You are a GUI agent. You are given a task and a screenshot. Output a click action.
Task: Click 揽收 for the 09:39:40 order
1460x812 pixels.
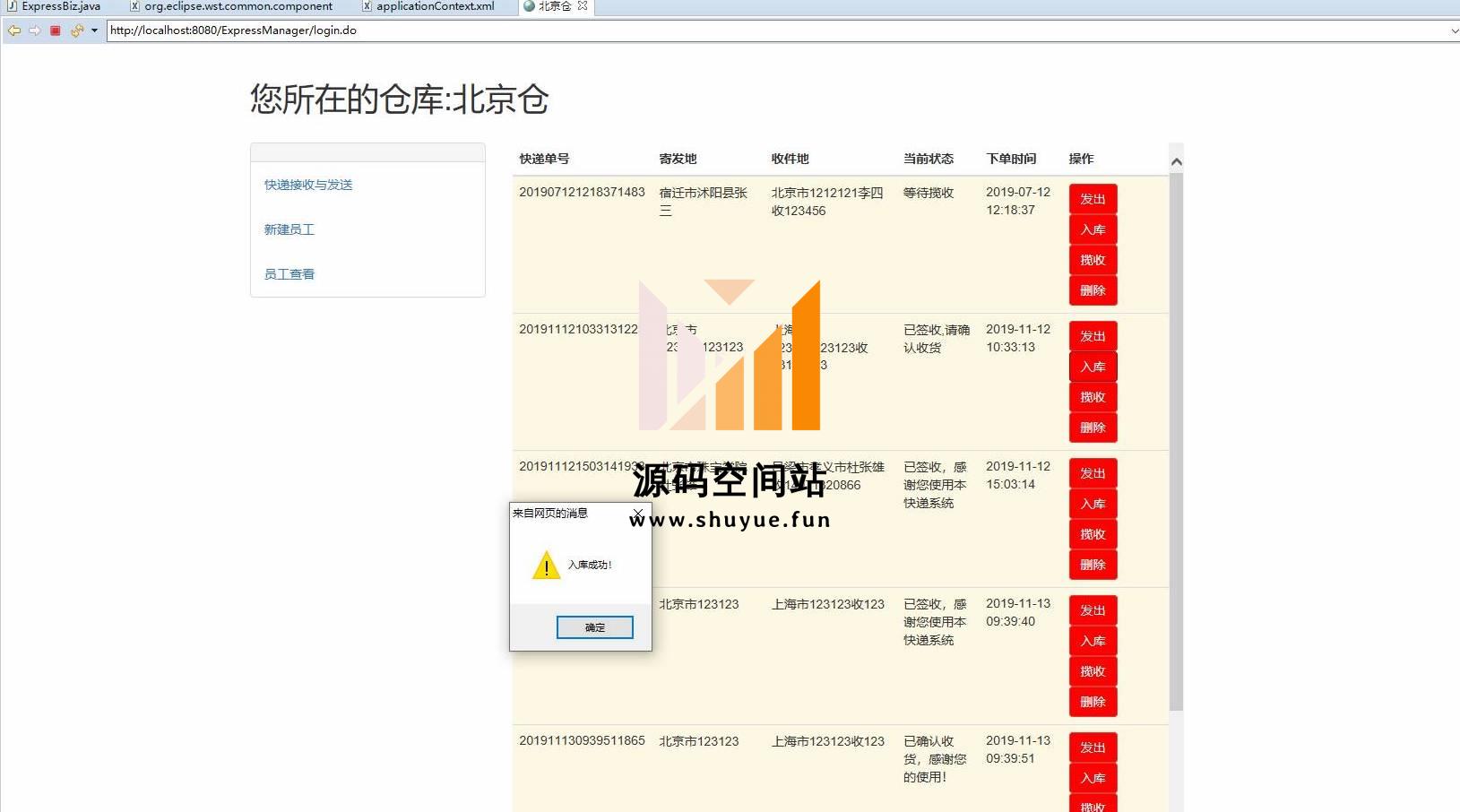1093,671
